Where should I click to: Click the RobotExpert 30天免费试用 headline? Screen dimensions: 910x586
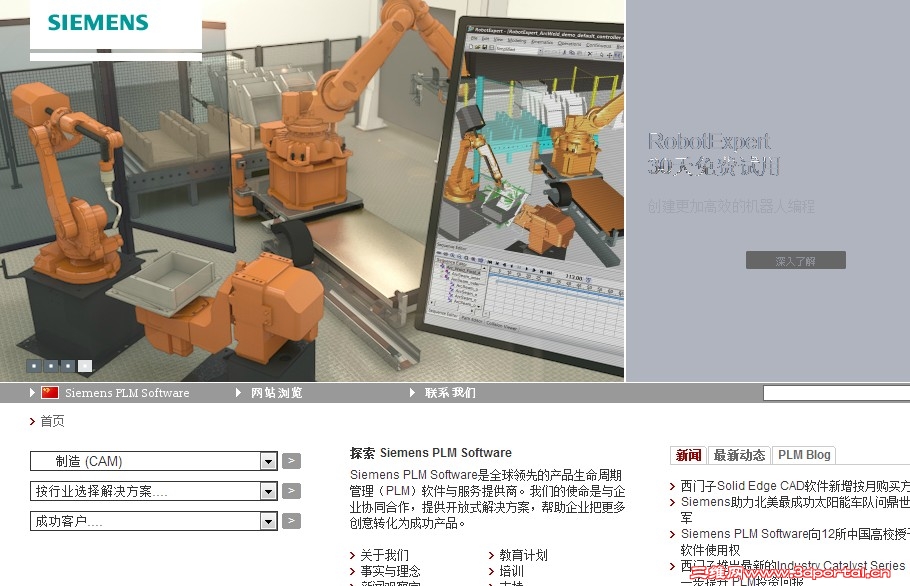pos(714,153)
